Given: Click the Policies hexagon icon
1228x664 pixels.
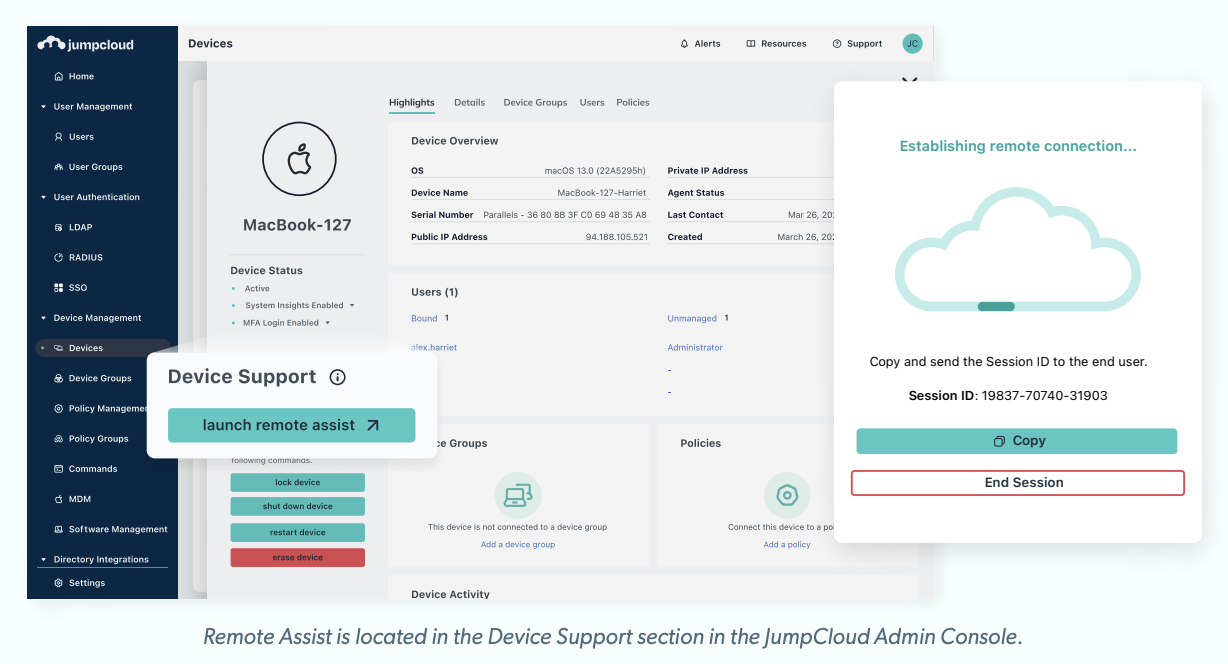Looking at the screenshot, I should pos(787,495).
